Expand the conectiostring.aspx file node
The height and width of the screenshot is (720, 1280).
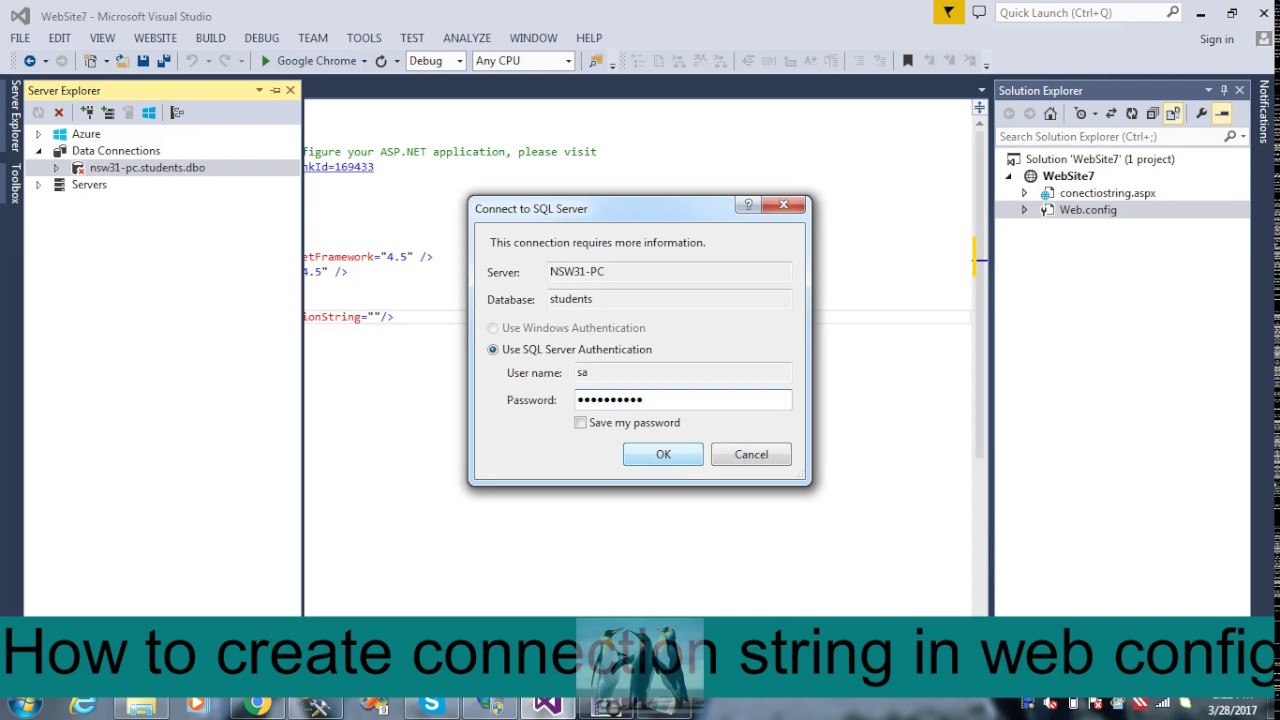click(x=1024, y=193)
